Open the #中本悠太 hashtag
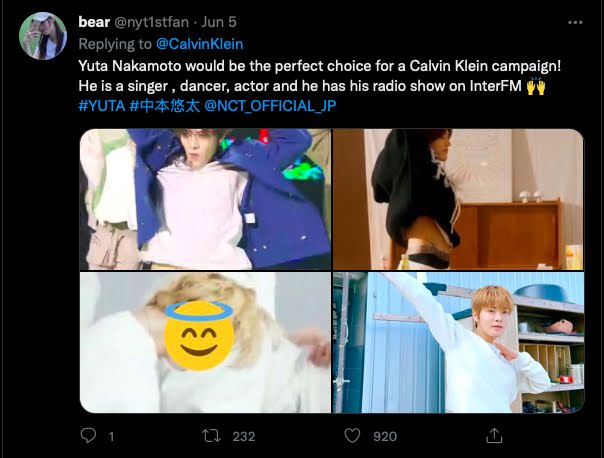Viewport: 604px width, 458px height. [x=164, y=105]
